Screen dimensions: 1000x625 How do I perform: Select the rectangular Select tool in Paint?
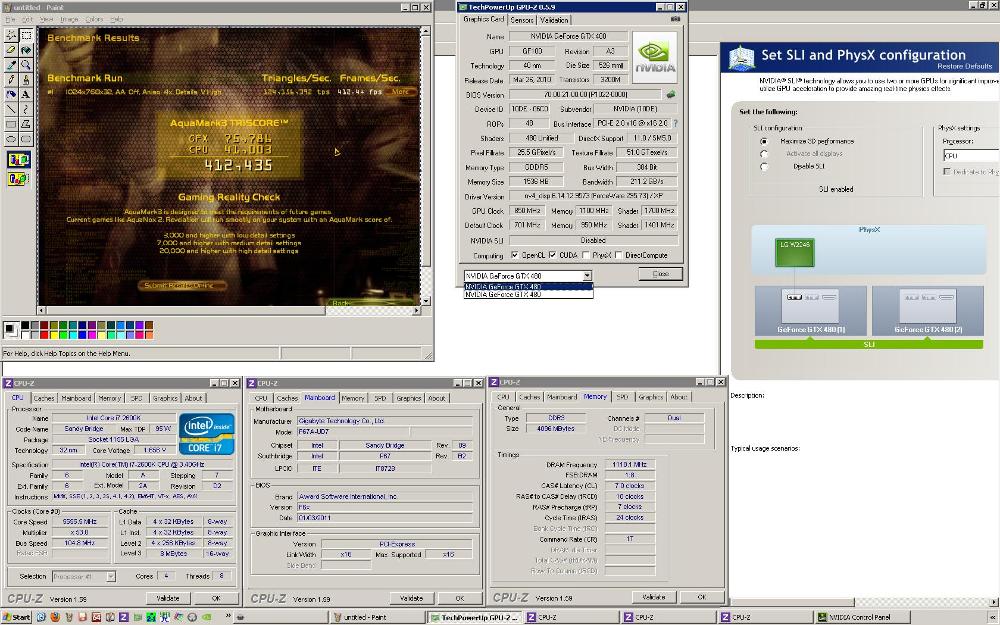tap(26, 35)
